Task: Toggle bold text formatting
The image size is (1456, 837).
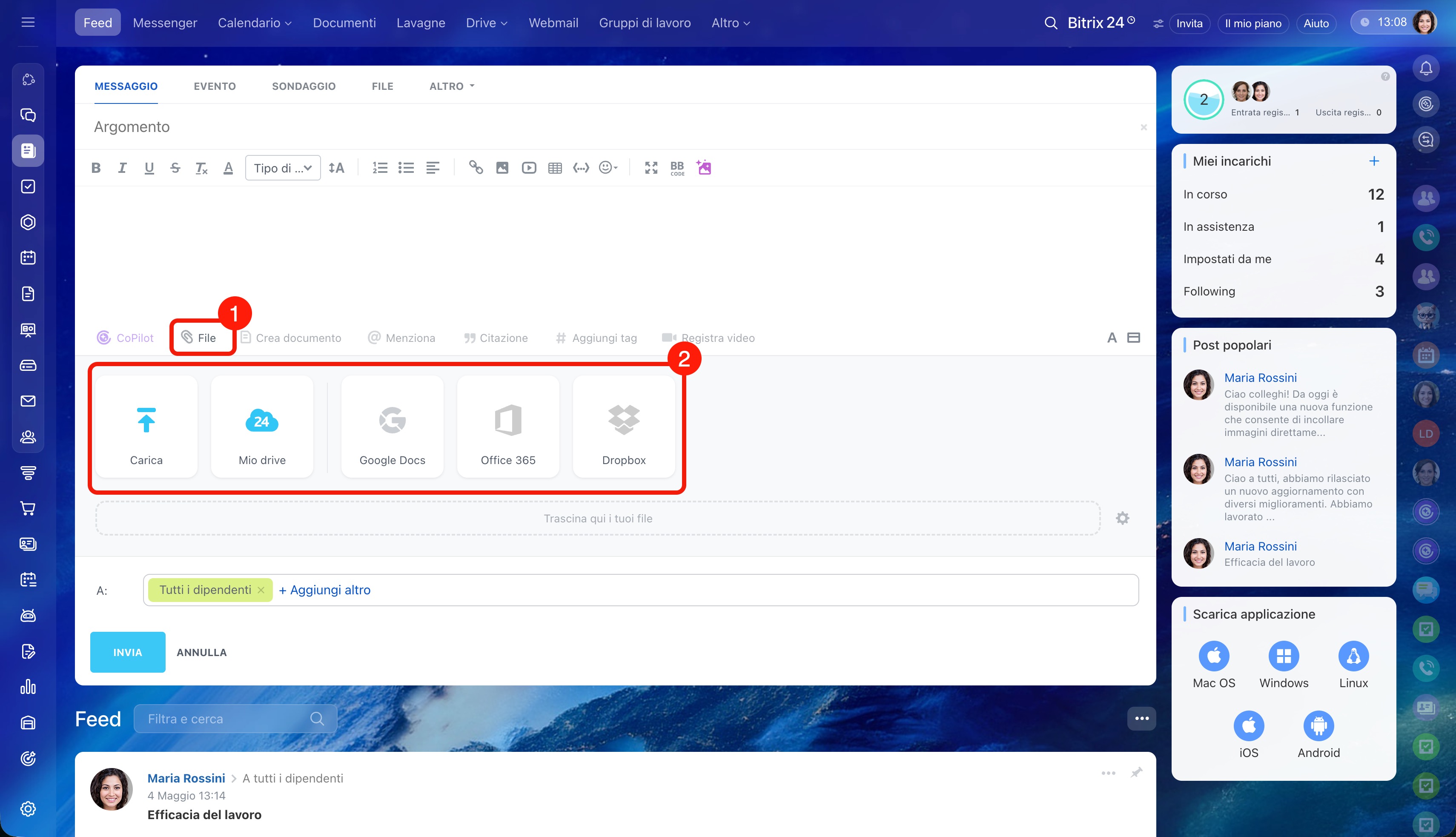Action: tap(96, 168)
